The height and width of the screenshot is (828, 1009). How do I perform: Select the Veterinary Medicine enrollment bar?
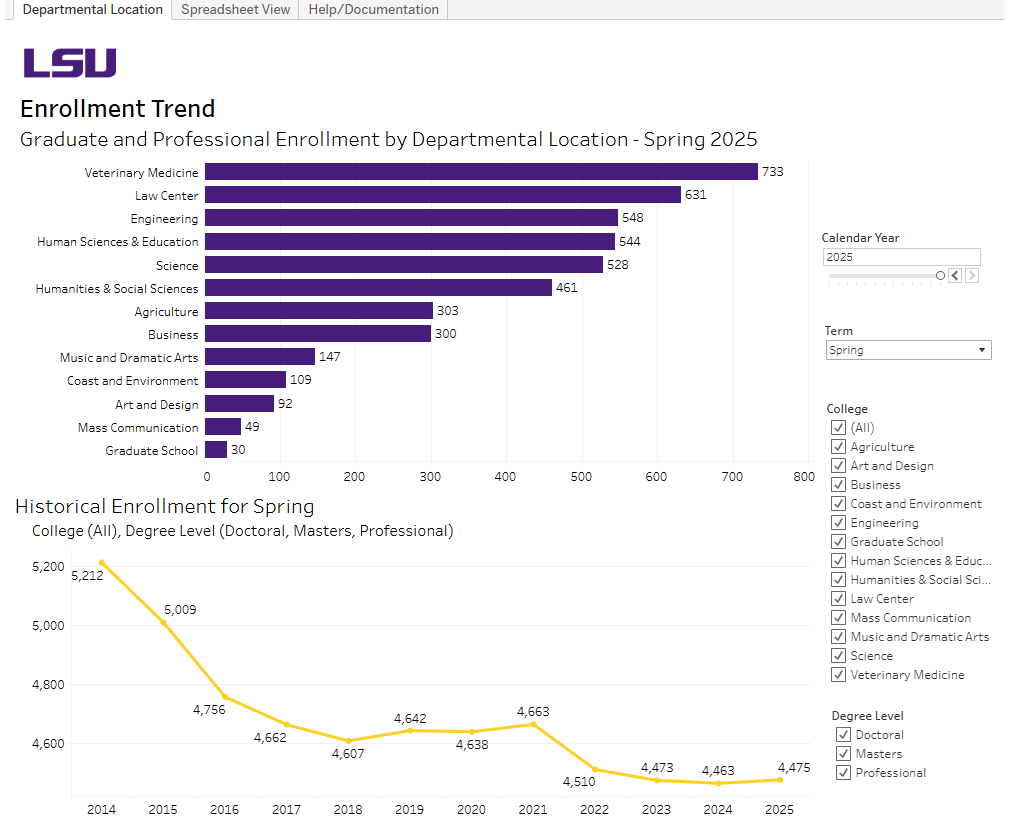pyautogui.click(x=480, y=171)
